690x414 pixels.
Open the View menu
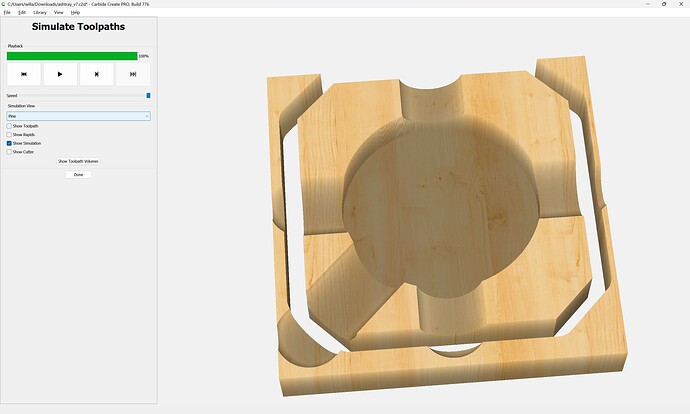click(59, 13)
